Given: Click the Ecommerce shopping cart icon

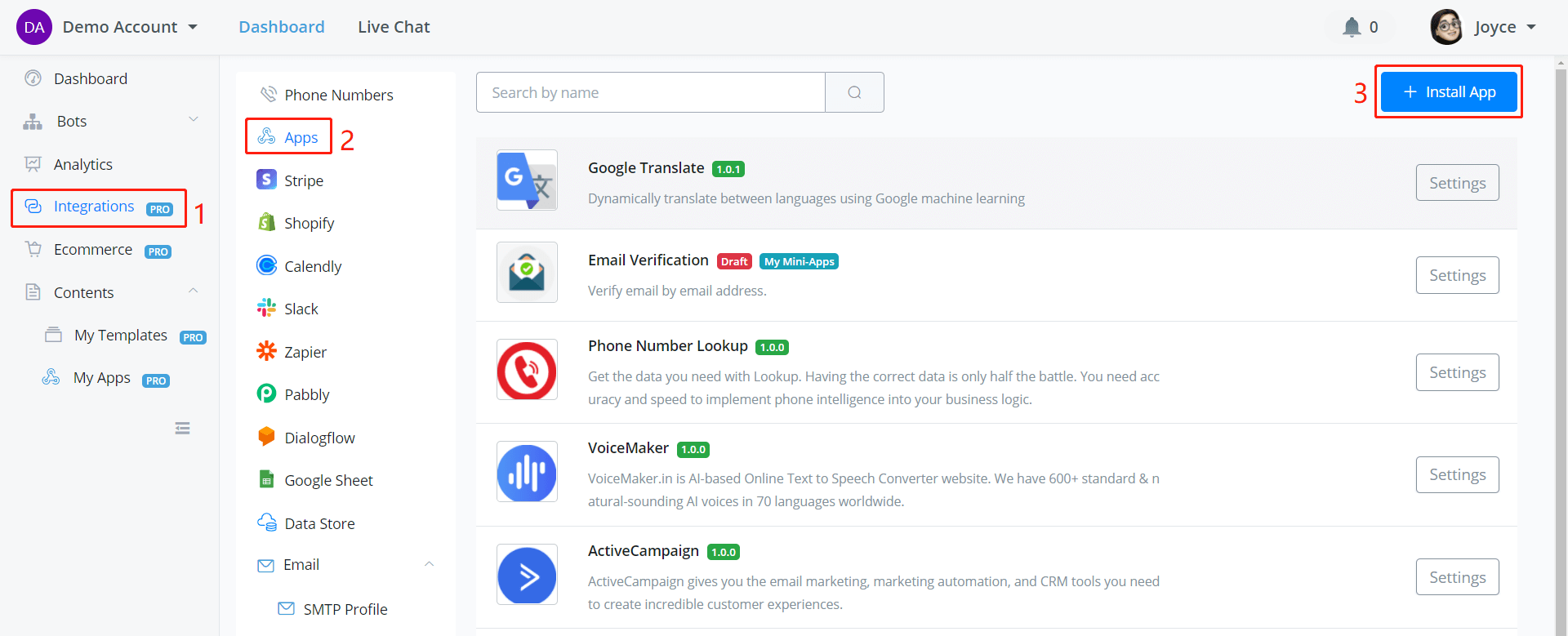Looking at the screenshot, I should click(x=33, y=249).
